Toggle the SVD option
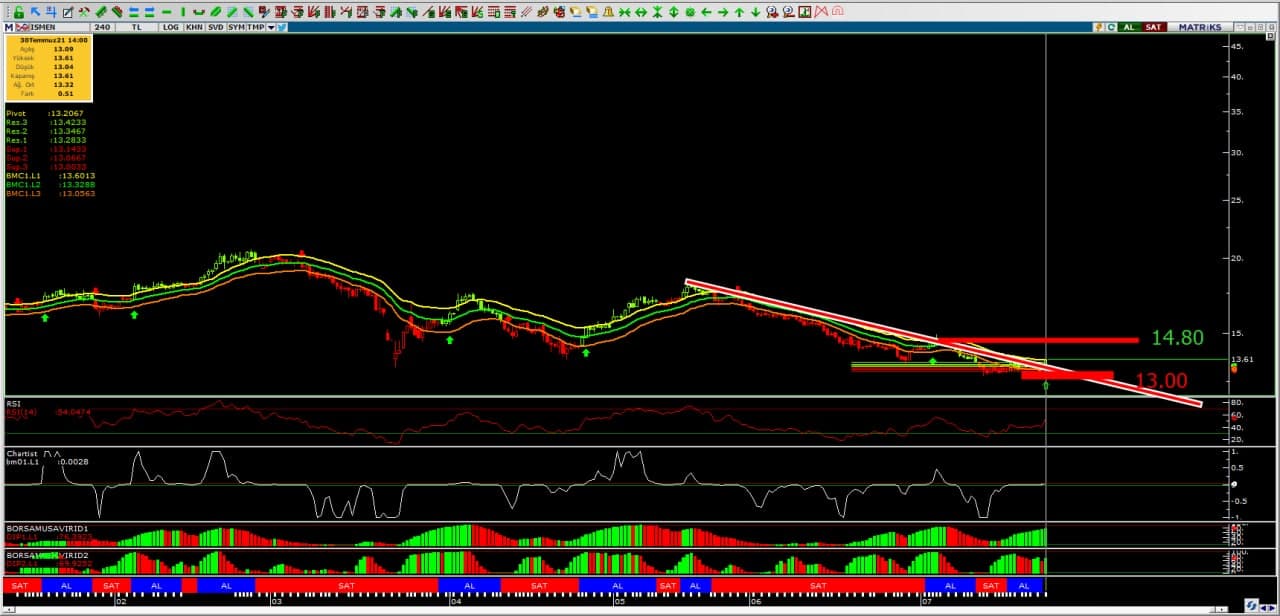This screenshot has height=616, width=1280. coord(215,27)
